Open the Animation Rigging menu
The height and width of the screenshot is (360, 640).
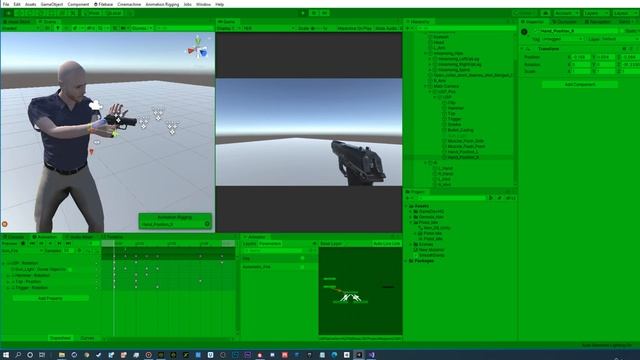tap(162, 4)
